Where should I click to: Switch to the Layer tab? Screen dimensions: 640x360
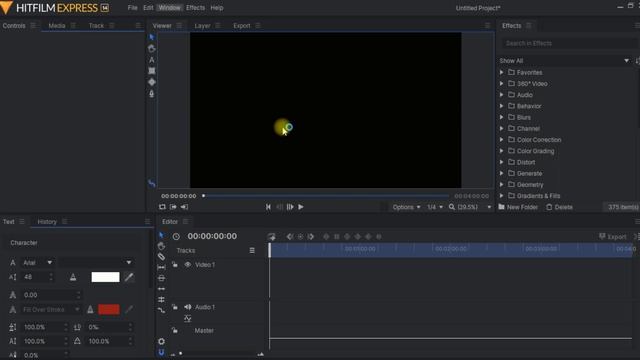(202, 26)
